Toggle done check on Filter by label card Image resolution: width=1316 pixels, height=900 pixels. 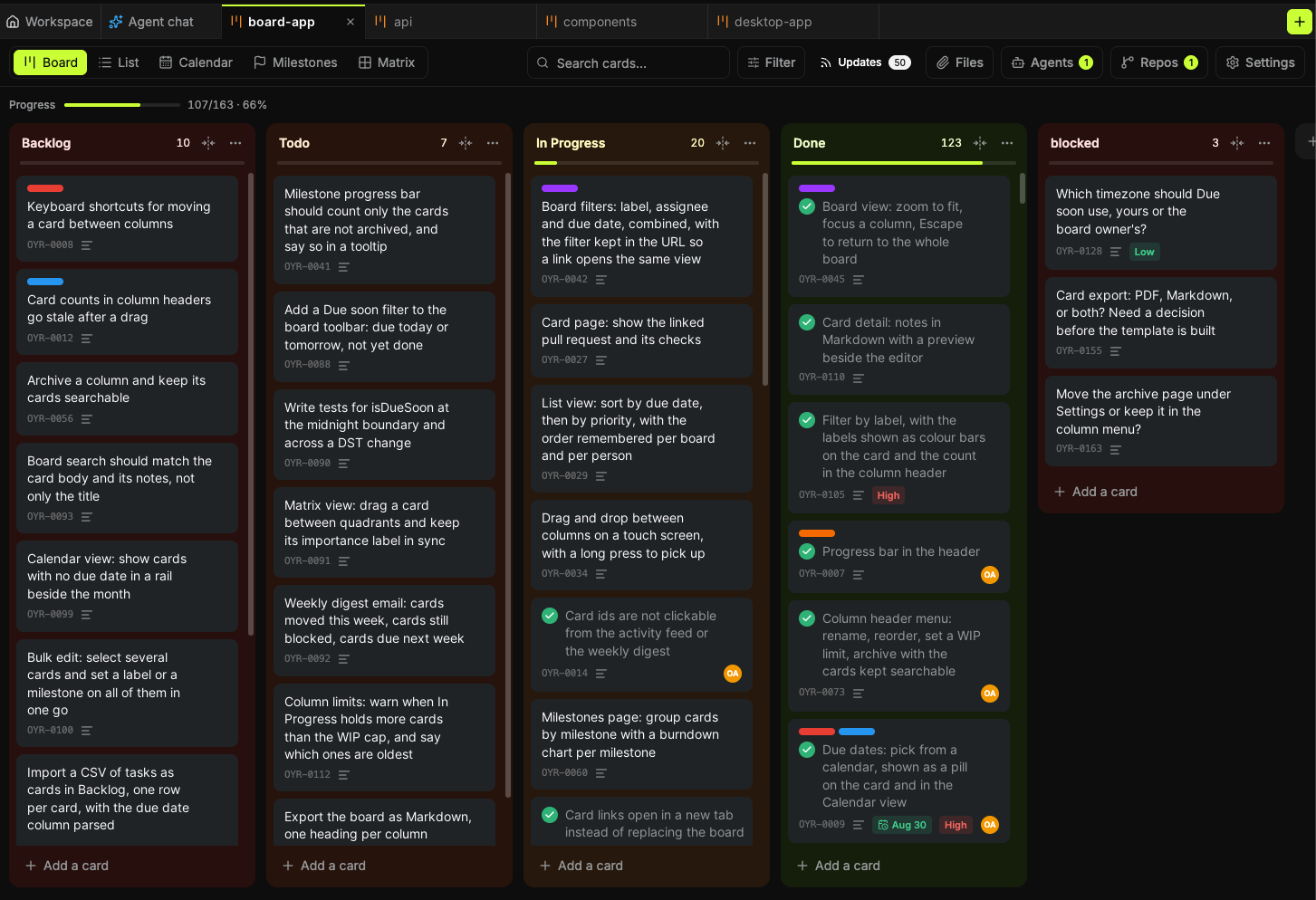[807, 420]
